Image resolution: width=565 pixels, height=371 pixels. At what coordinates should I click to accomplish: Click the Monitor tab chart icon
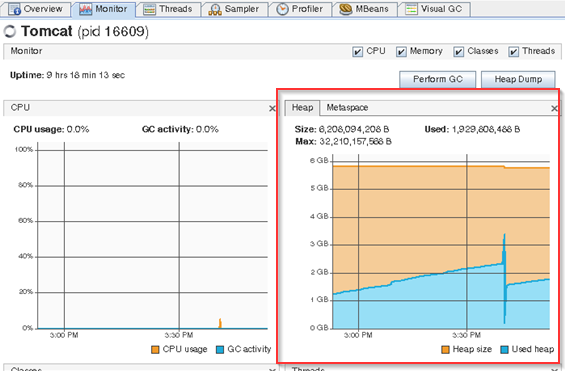pyautogui.click(x=86, y=9)
